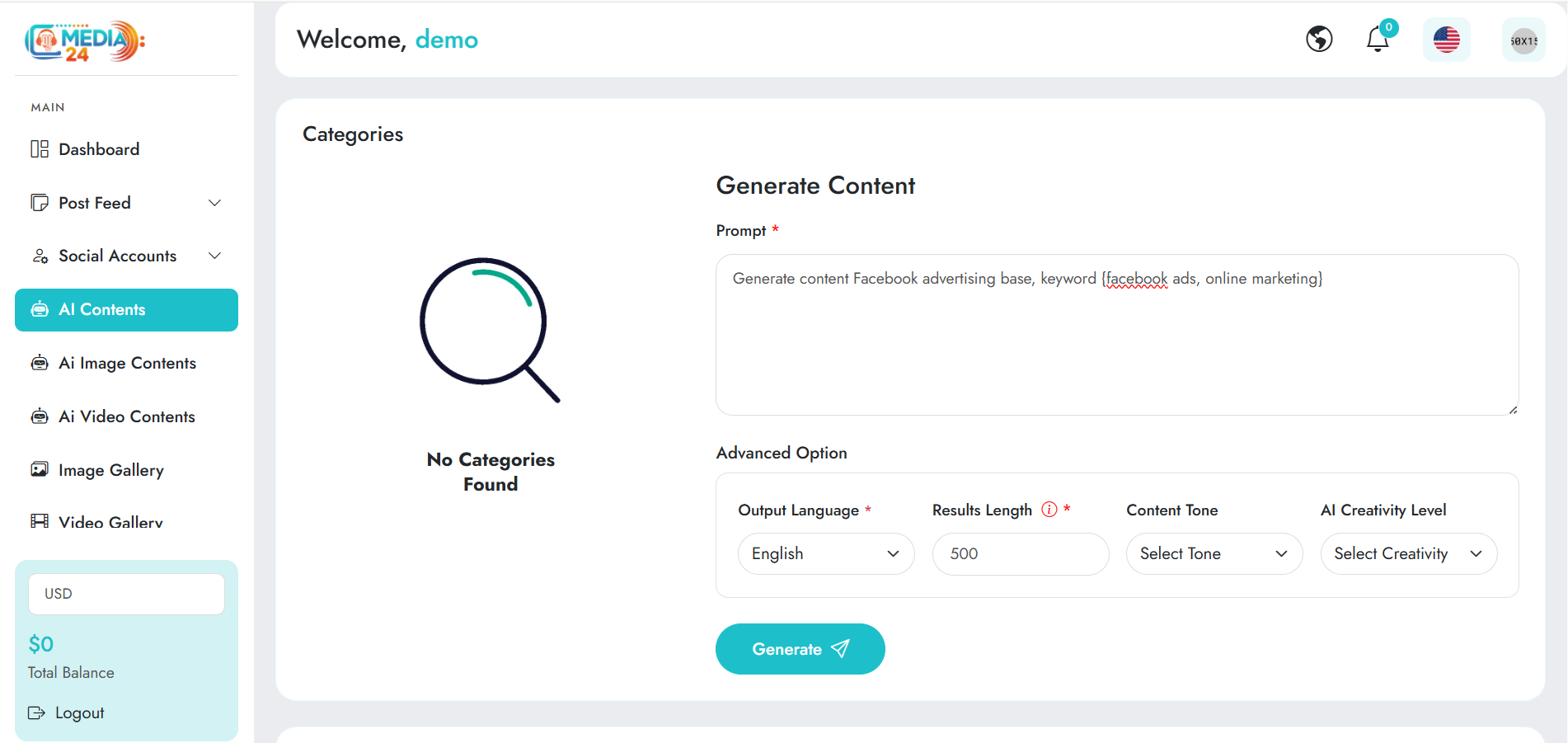Open the user profile avatar
This screenshot has height=743, width=1568.
[x=1523, y=40]
